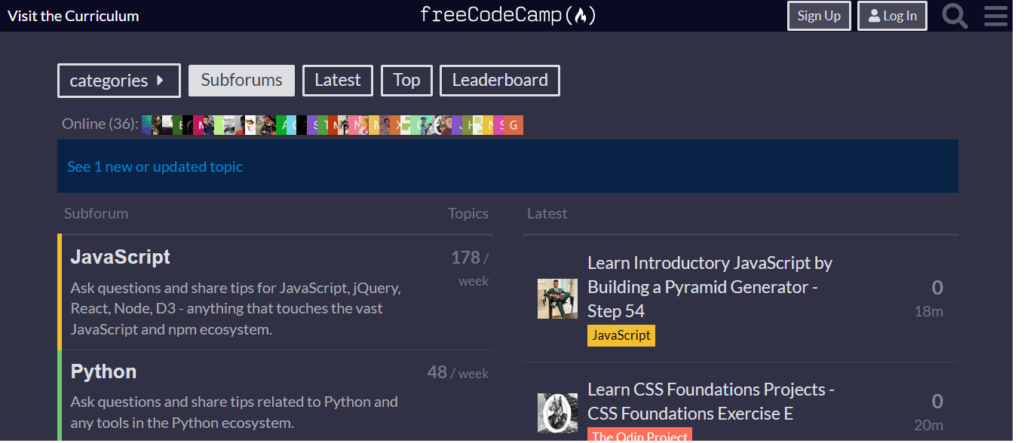The width and height of the screenshot is (1024, 443).
Task: Expand the categories dropdown
Action: (119, 80)
